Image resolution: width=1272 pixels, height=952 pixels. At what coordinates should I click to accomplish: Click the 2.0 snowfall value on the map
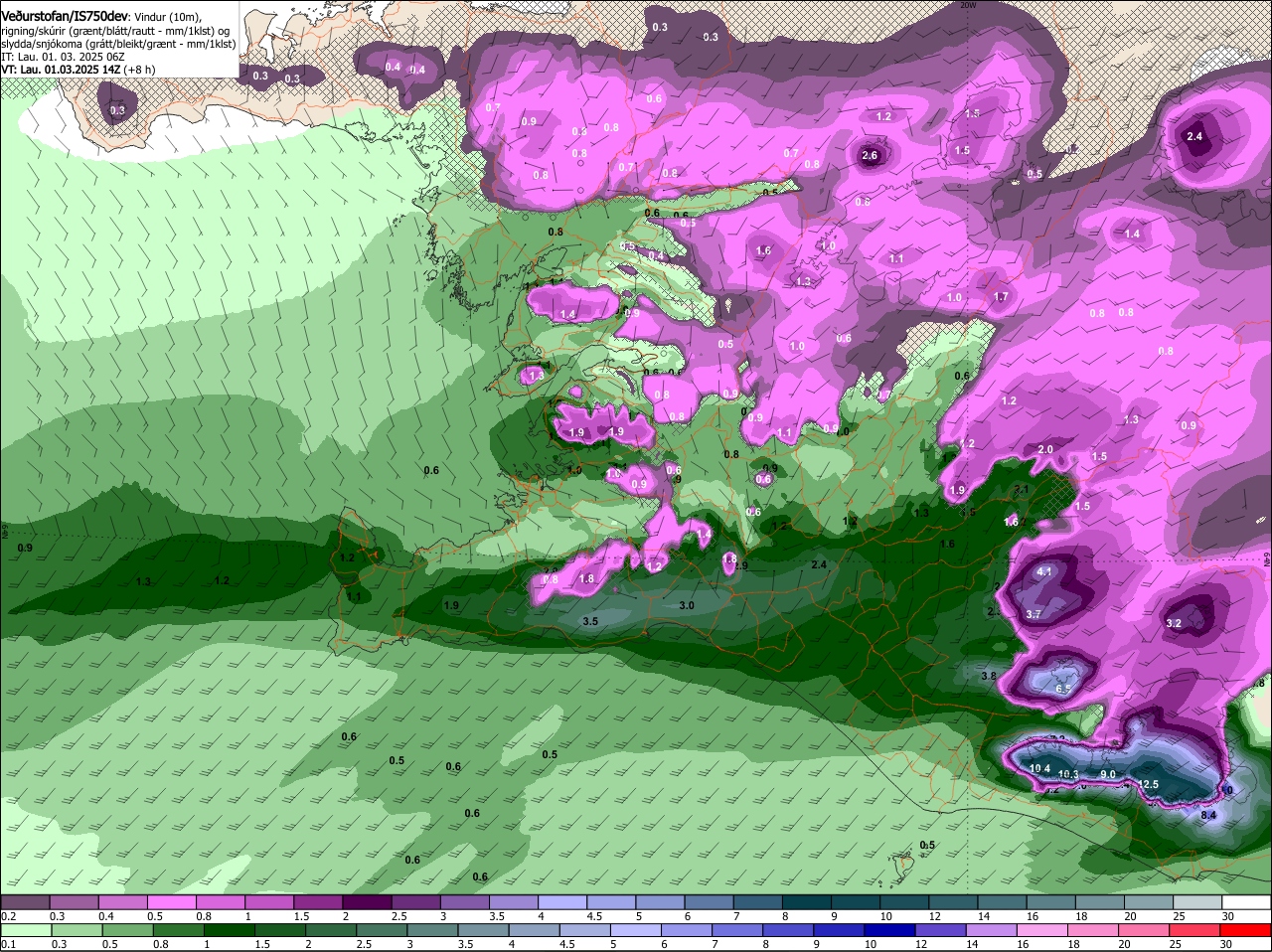(x=1045, y=450)
